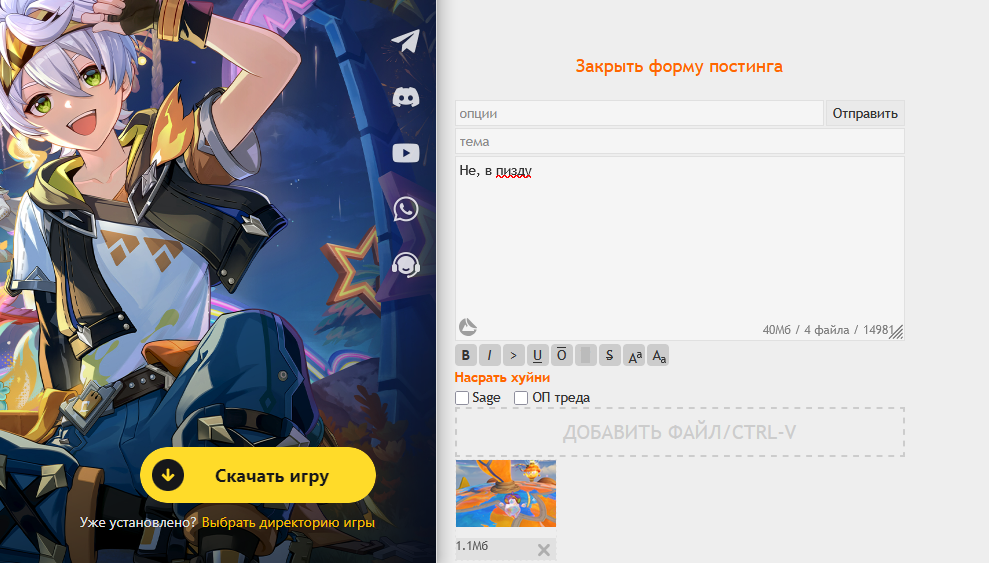Viewport: 989px width, 563px height.
Task: Apply underline formatting with U button
Action: click(x=537, y=356)
